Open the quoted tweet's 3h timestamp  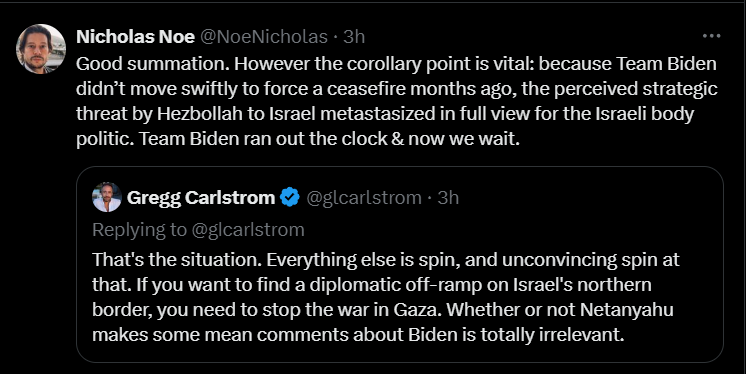click(x=448, y=197)
